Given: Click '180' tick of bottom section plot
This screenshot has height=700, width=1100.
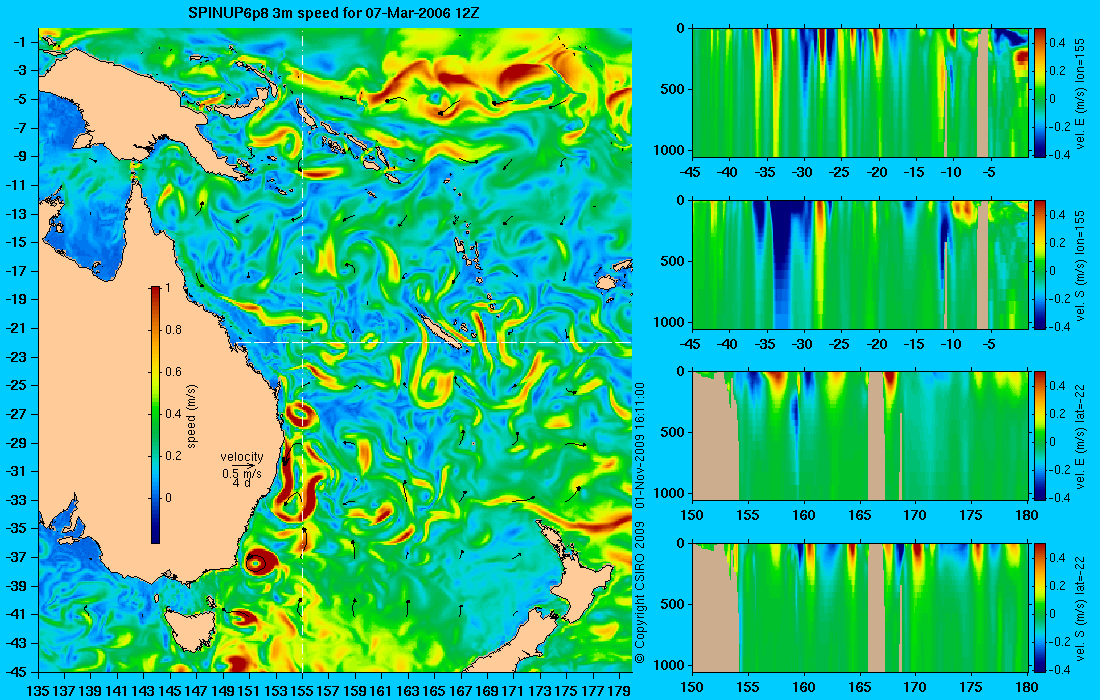Looking at the screenshot, I should click(1026, 687).
